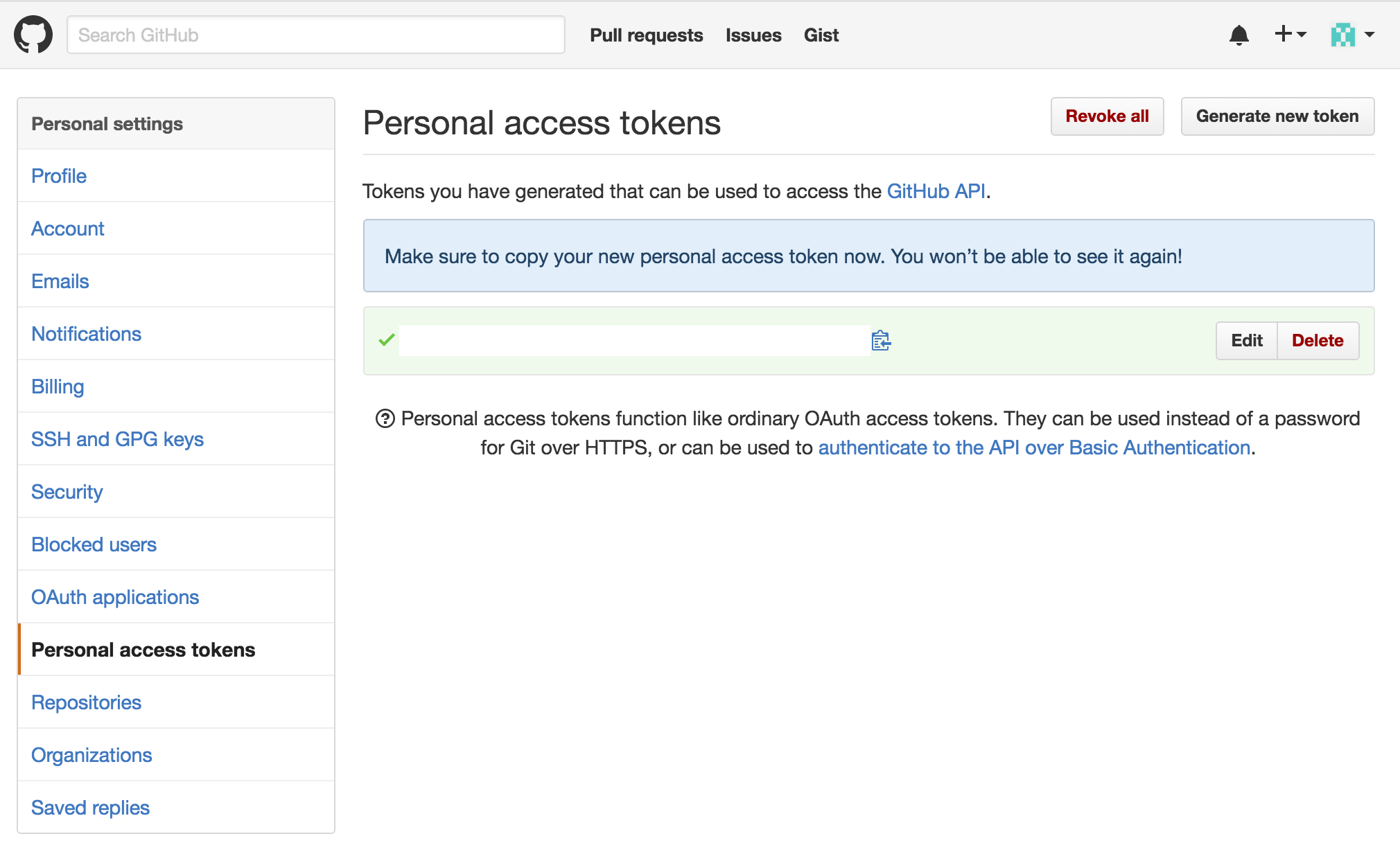Follow the GitHub API link
1400x852 pixels.
936,191
